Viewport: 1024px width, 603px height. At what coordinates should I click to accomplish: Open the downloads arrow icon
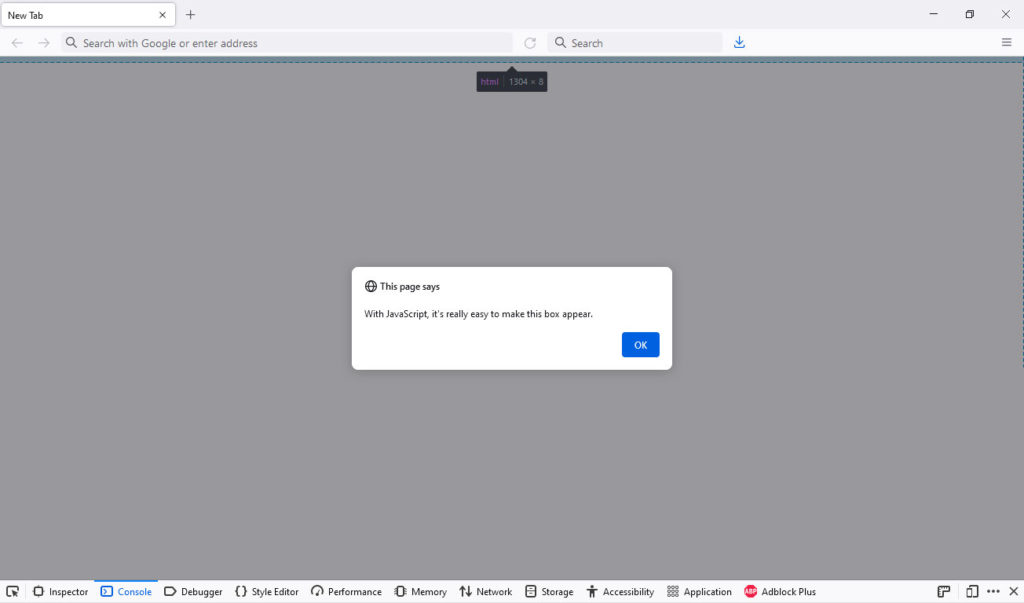[x=739, y=42]
